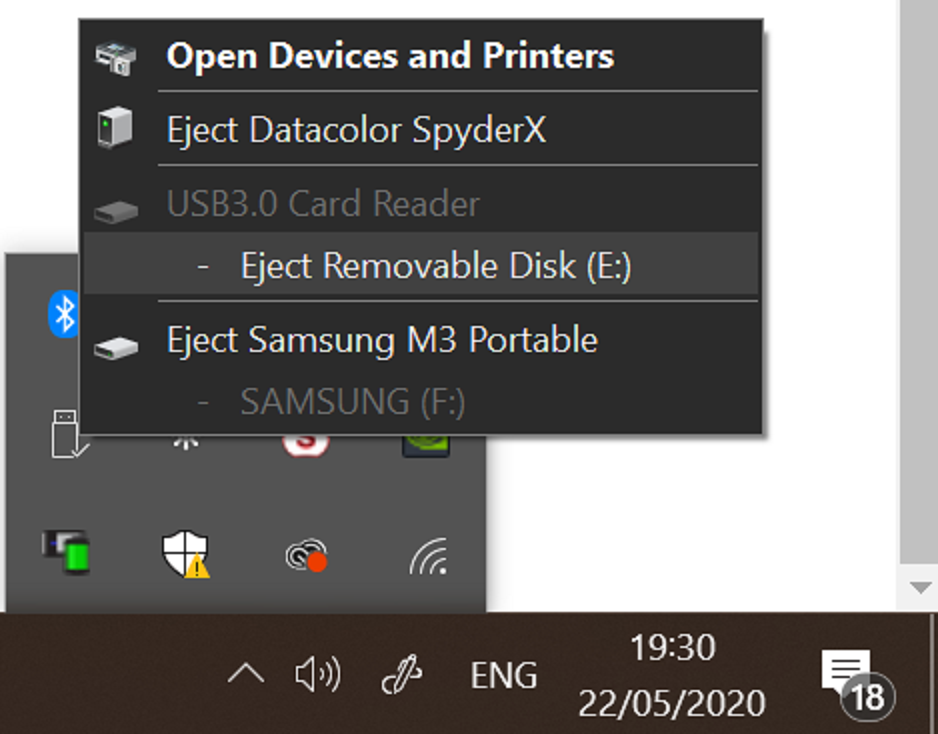Viewport: 938px width, 734px height.
Task: Open the clock showing 19:30
Action: [672, 675]
